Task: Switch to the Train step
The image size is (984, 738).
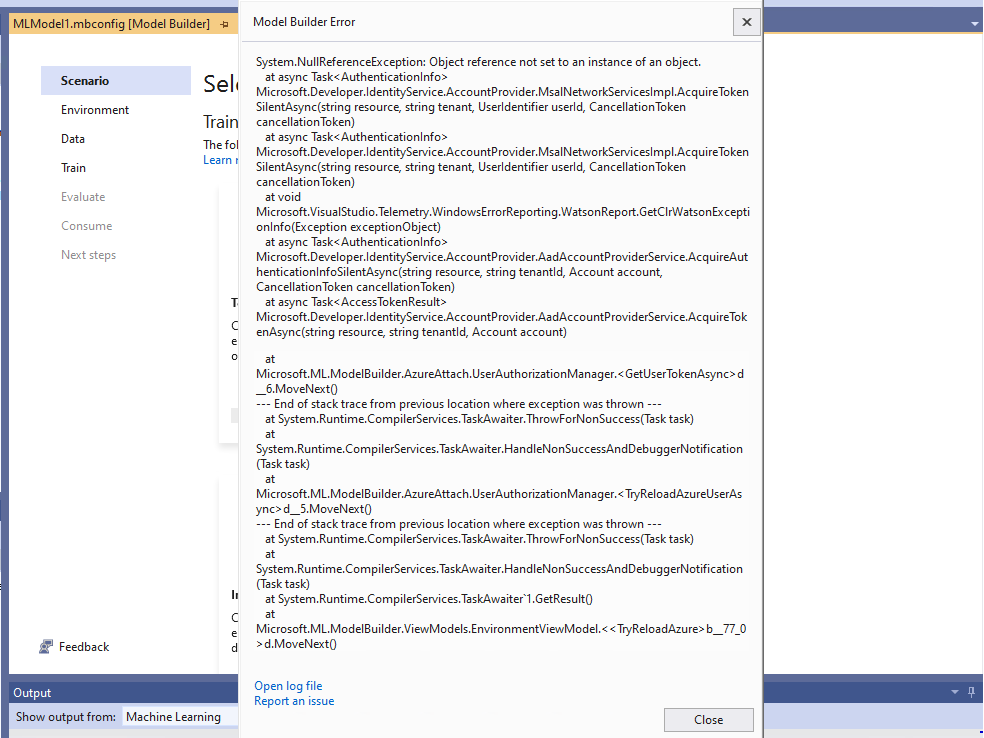Action: tap(73, 168)
